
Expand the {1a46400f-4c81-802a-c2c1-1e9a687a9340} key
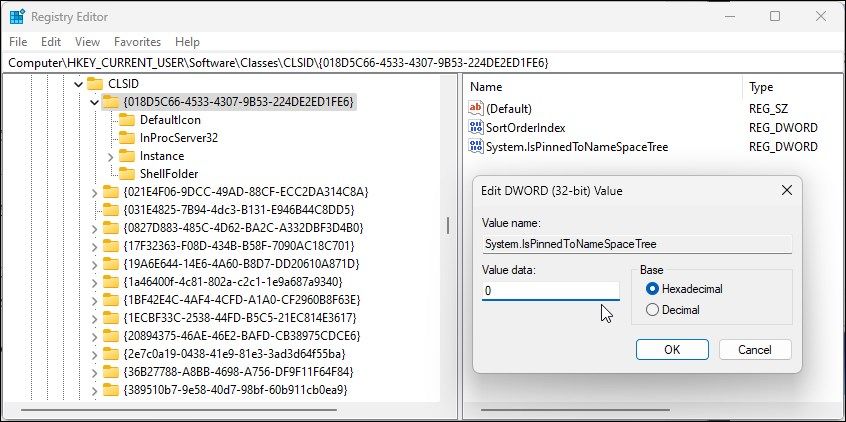click(x=95, y=283)
